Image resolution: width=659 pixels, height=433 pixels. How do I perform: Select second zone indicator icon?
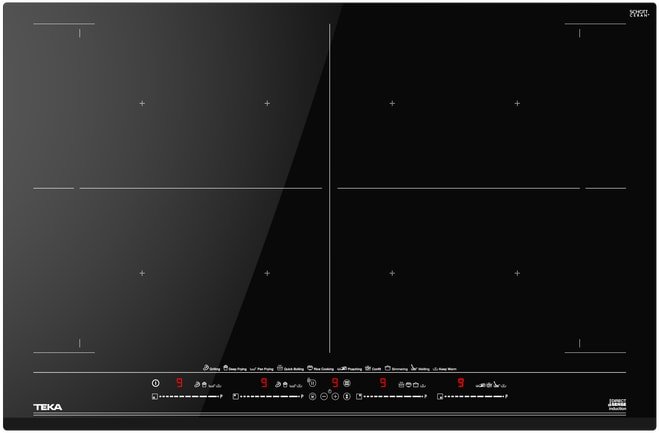(236, 397)
